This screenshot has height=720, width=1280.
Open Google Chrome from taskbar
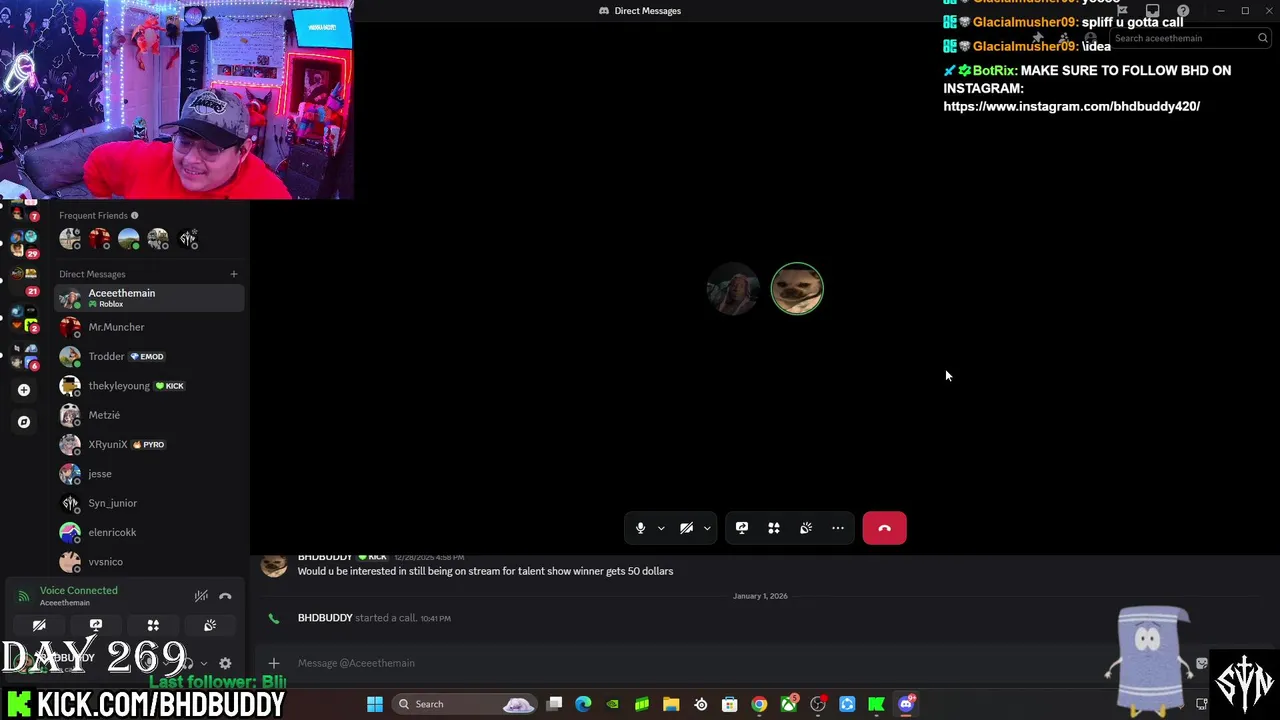point(759,704)
